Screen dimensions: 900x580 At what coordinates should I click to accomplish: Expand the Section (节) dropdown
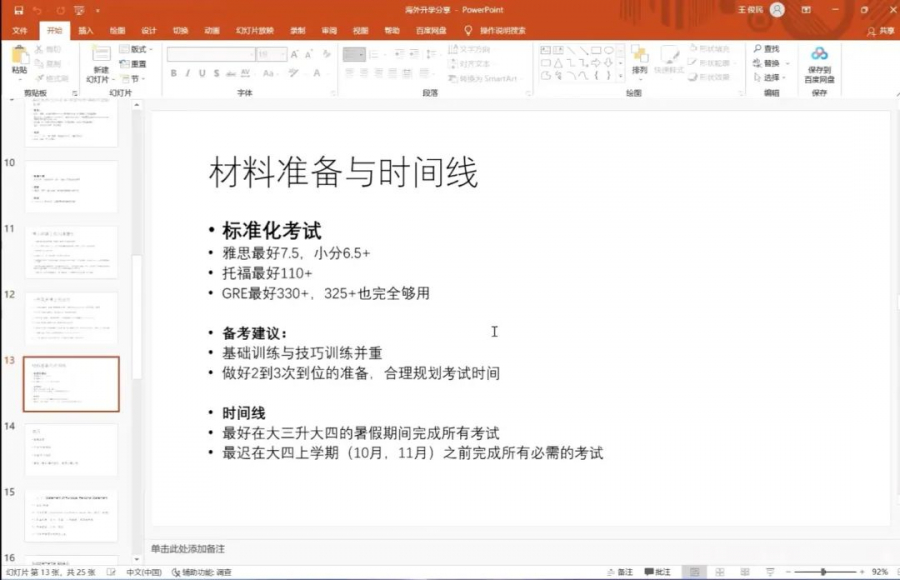pyautogui.click(x=133, y=78)
